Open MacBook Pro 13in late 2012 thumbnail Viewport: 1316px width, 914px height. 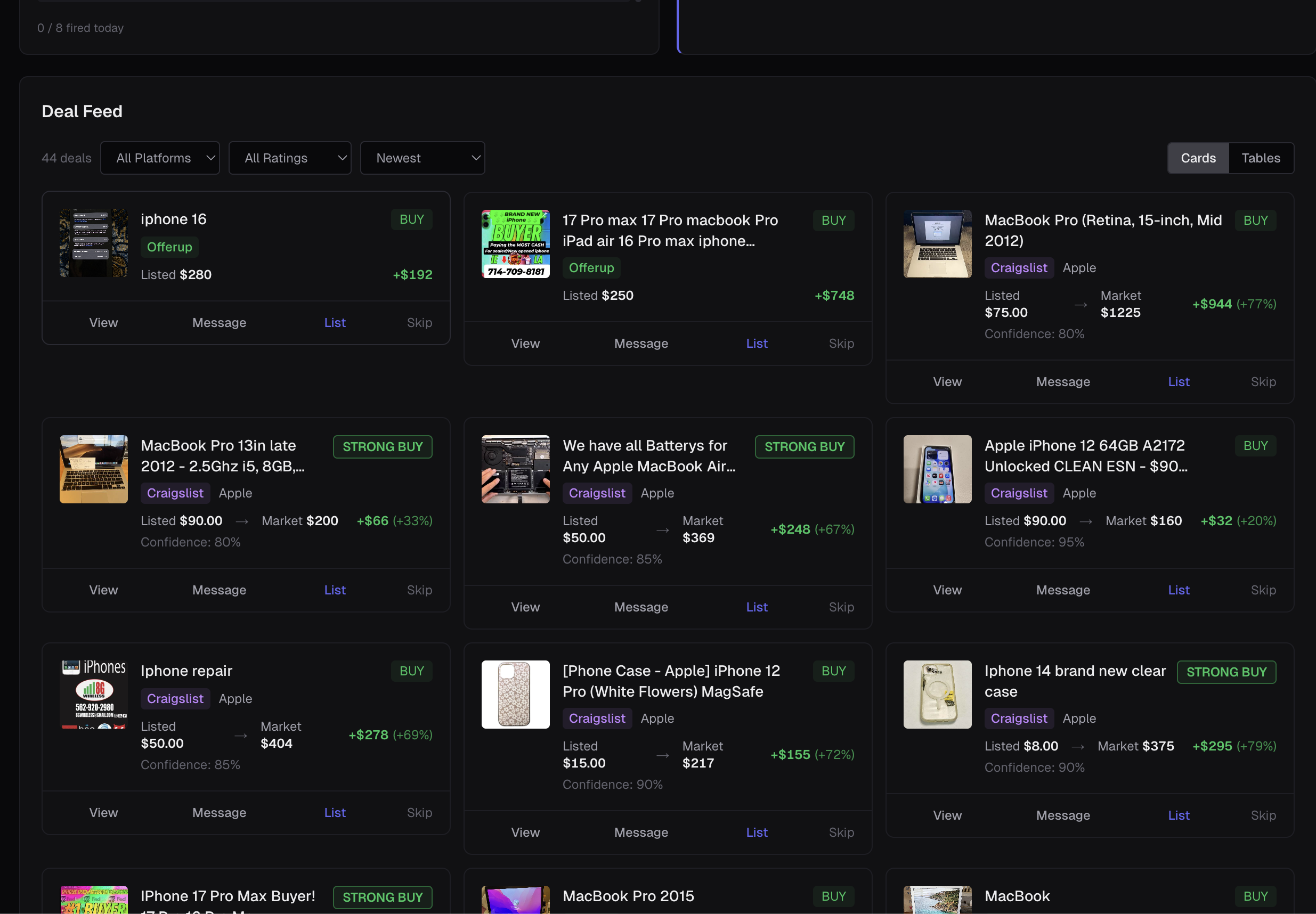point(94,469)
